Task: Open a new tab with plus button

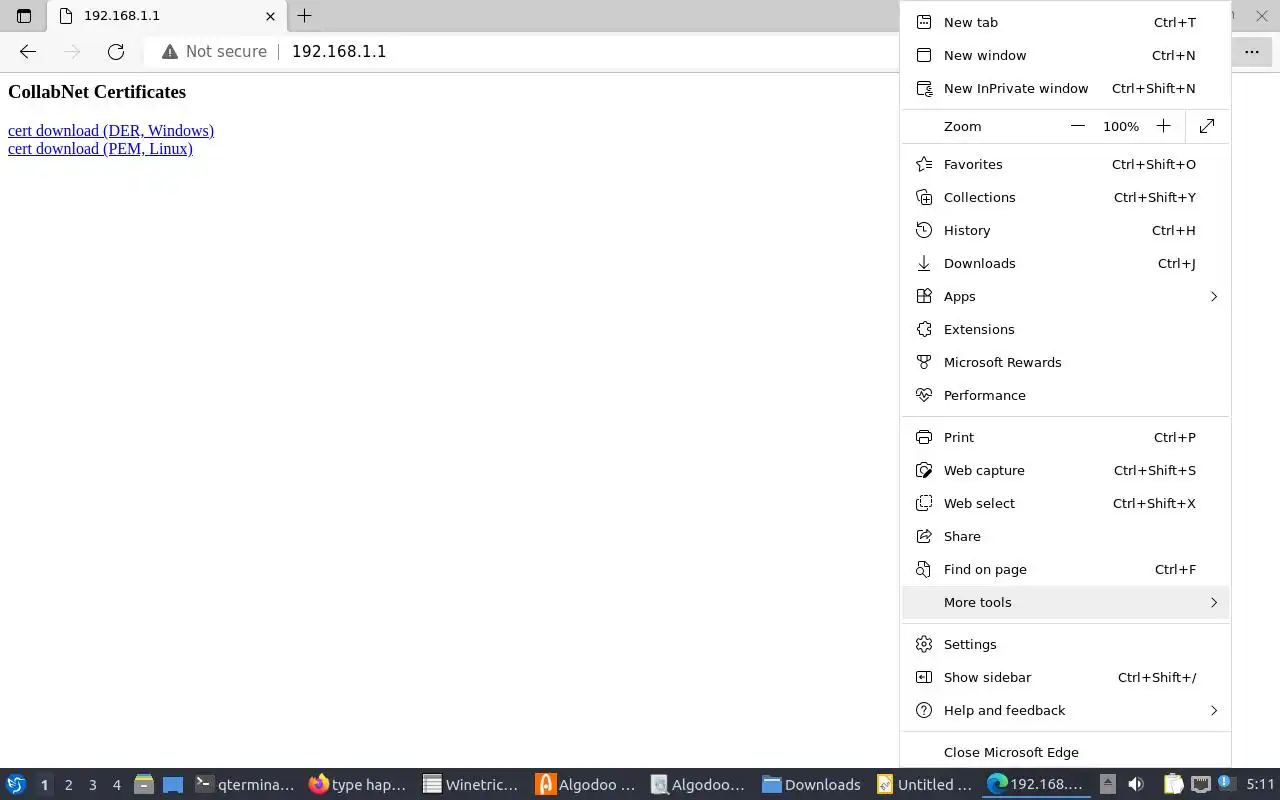Action: click(305, 15)
